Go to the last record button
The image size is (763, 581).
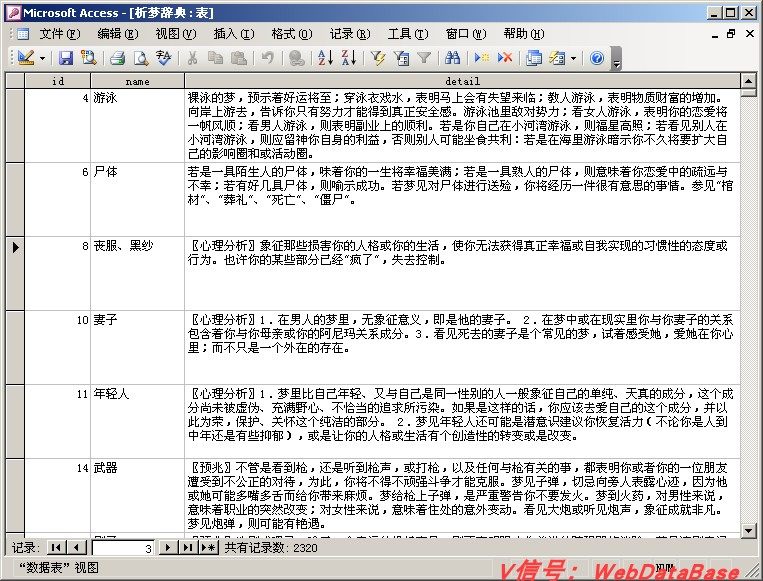coord(188,547)
